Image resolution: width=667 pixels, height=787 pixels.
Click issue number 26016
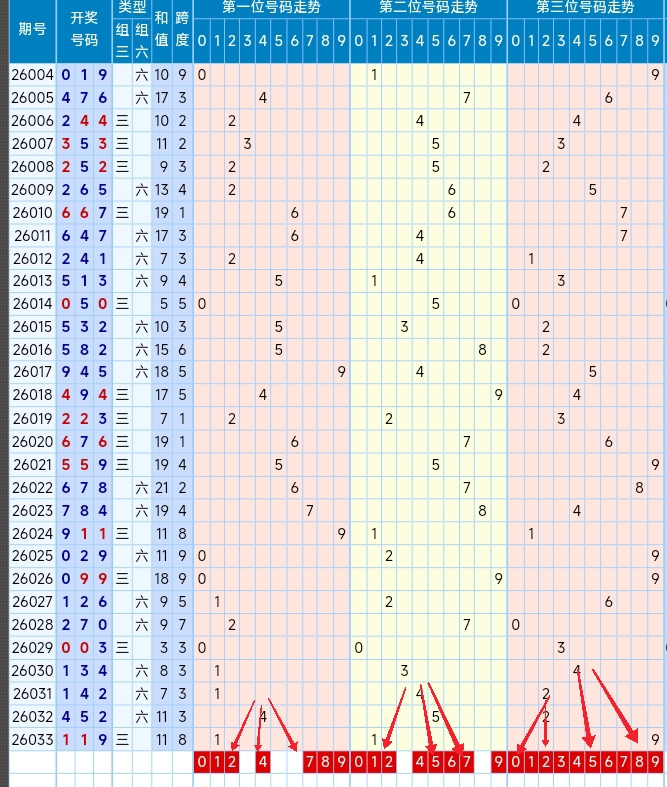click(x=33, y=349)
